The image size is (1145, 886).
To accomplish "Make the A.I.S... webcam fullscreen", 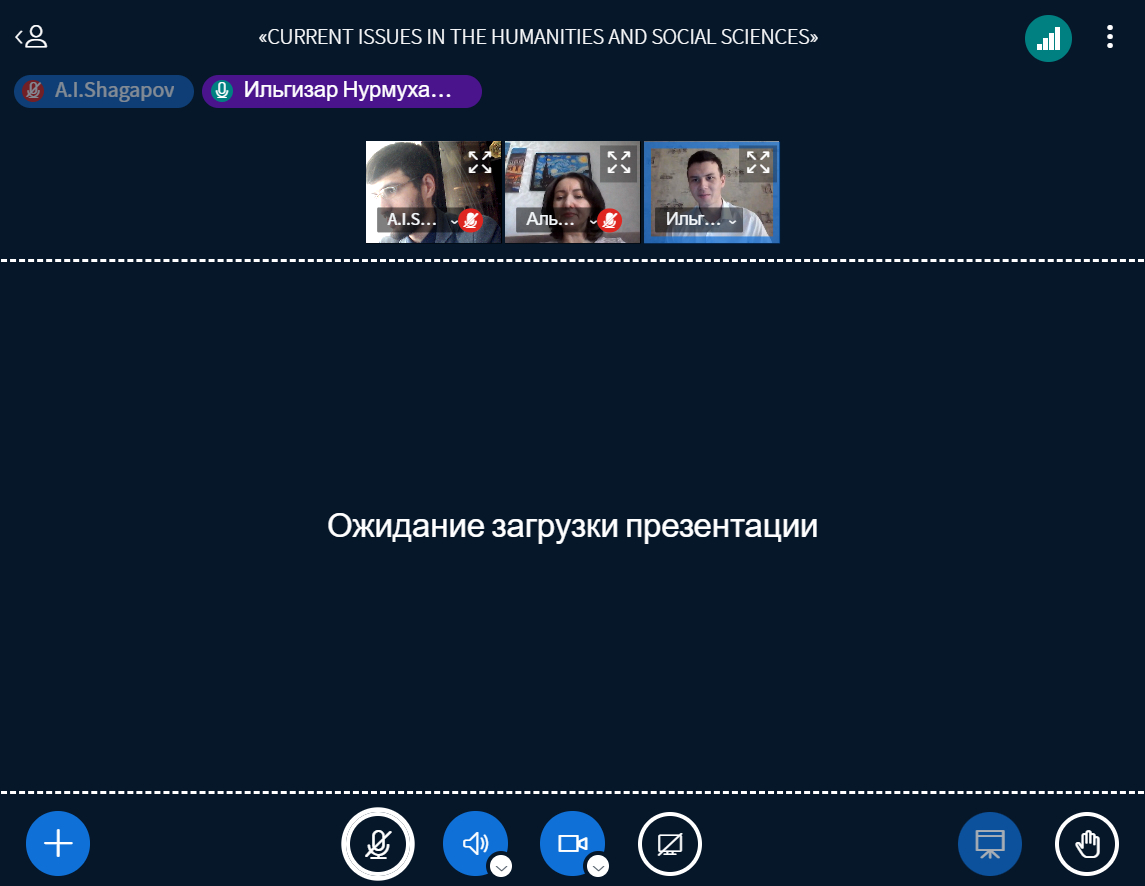I will point(480,162).
